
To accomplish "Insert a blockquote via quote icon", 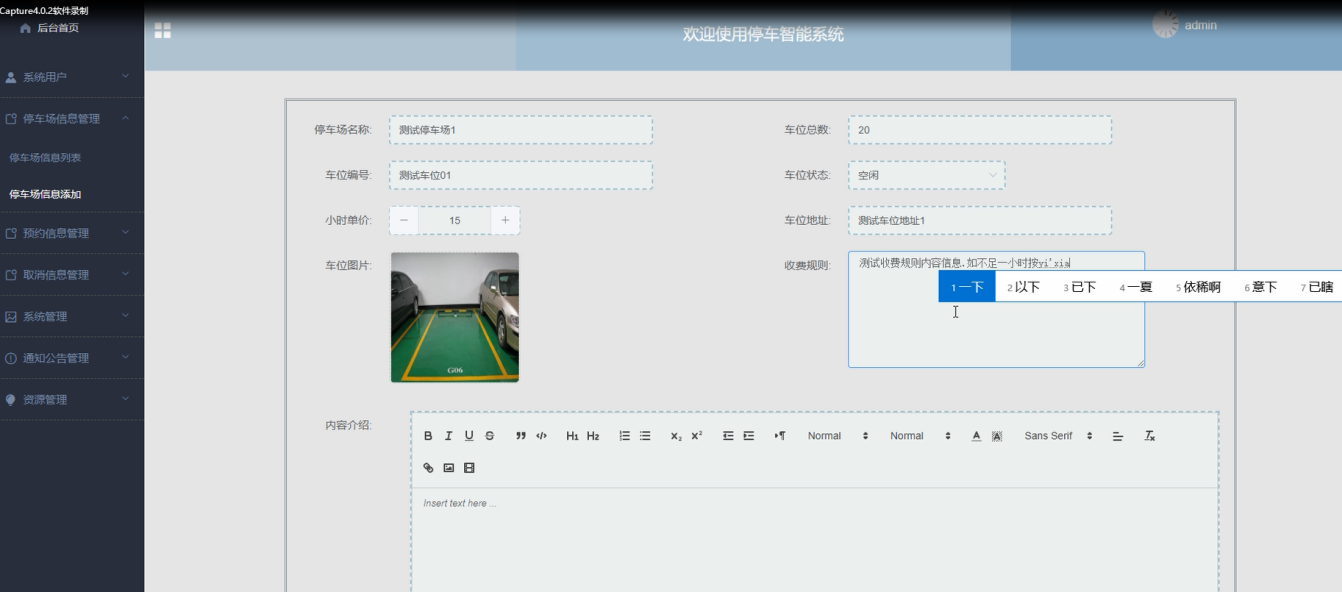I will (521, 436).
